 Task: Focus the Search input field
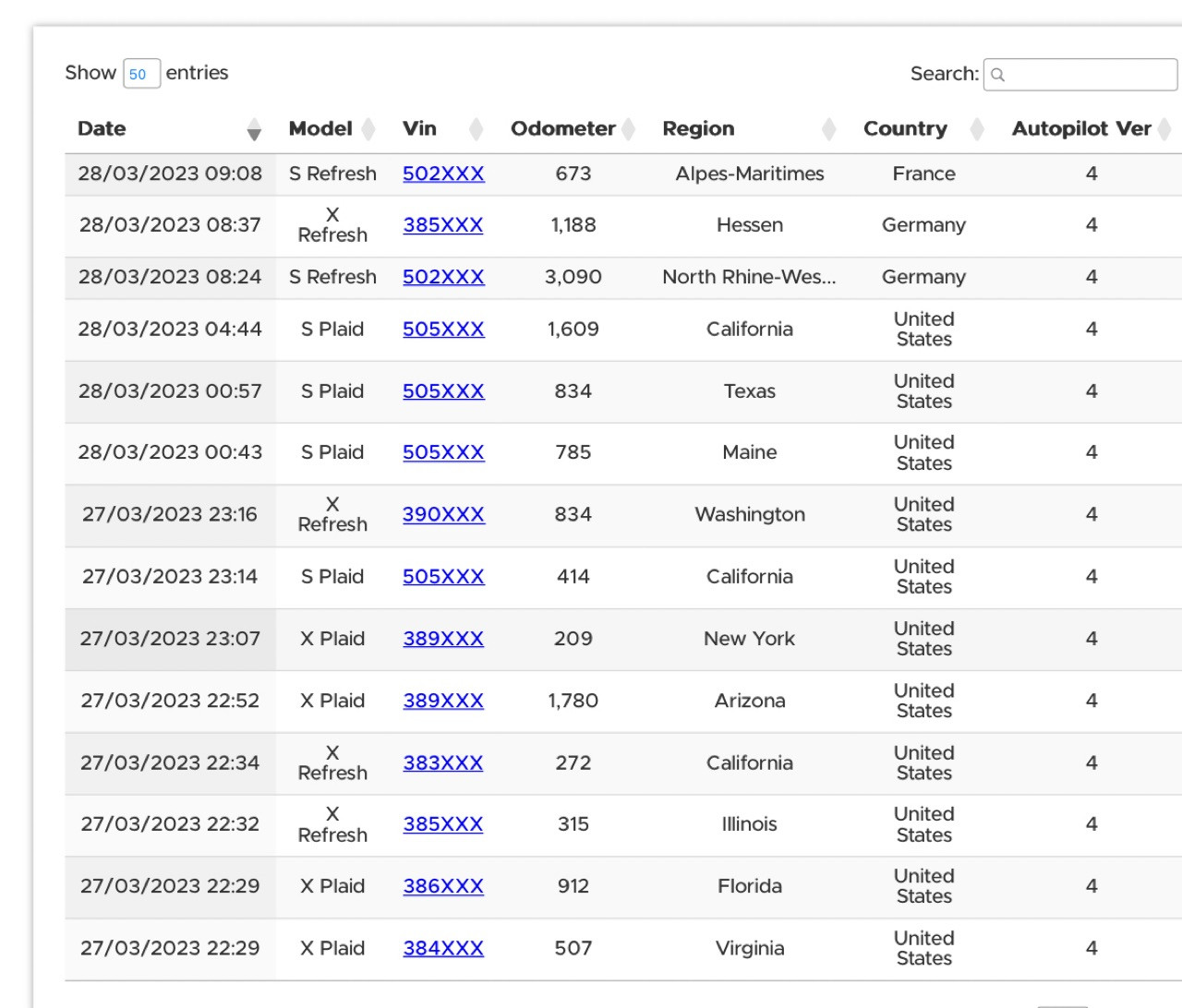1080,75
